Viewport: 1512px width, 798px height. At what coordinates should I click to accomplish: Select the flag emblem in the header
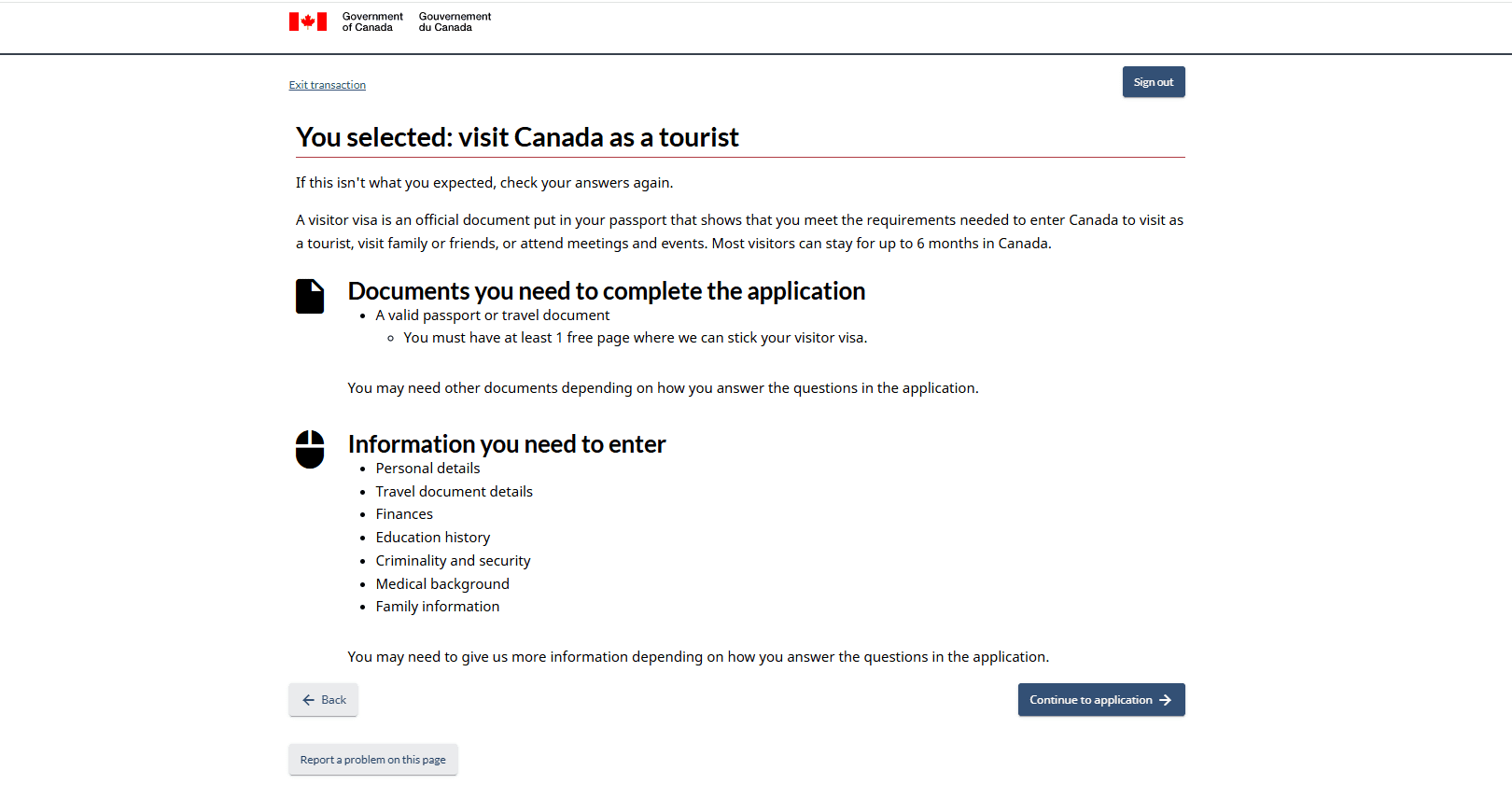[x=308, y=21]
